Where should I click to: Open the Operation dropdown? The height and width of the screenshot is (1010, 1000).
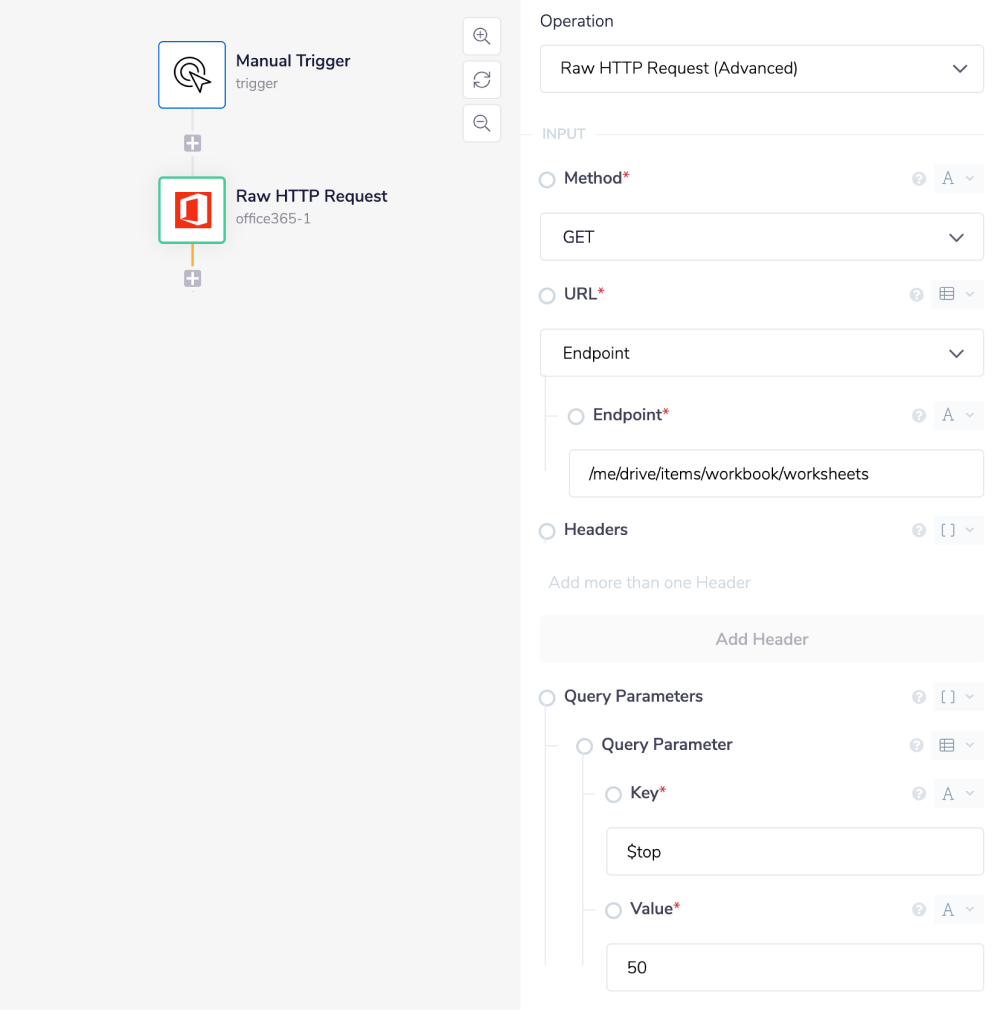(x=761, y=69)
